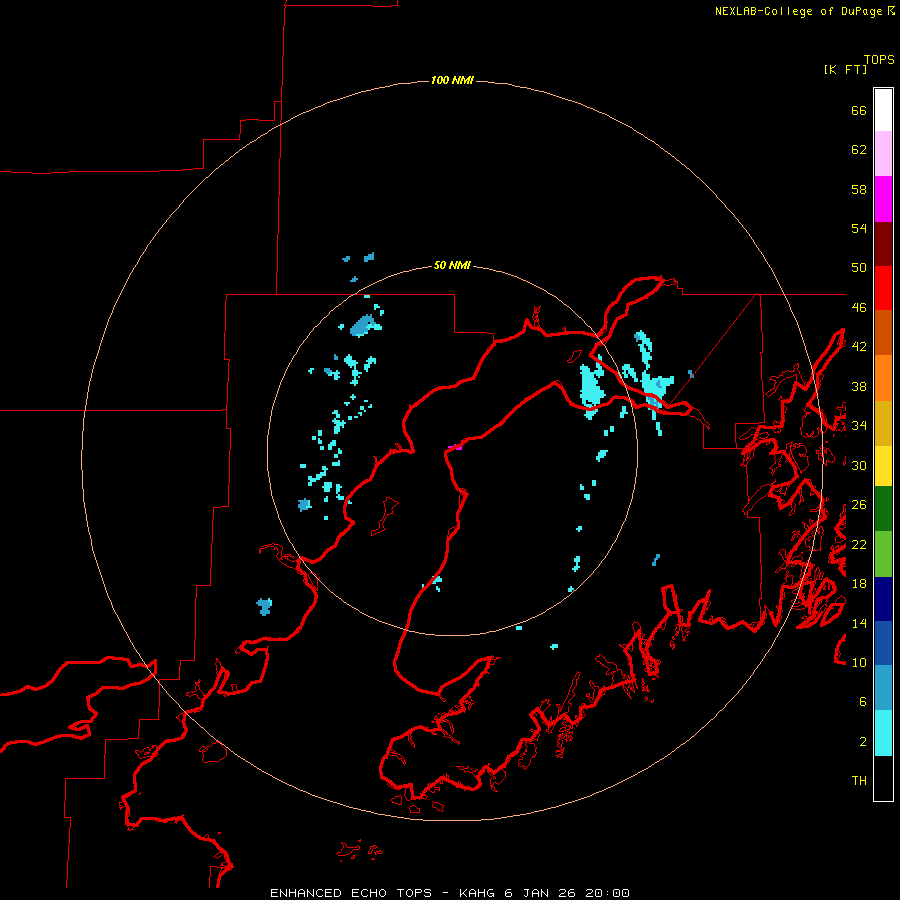Click the '54' legend value

pyautogui.click(x=859, y=228)
